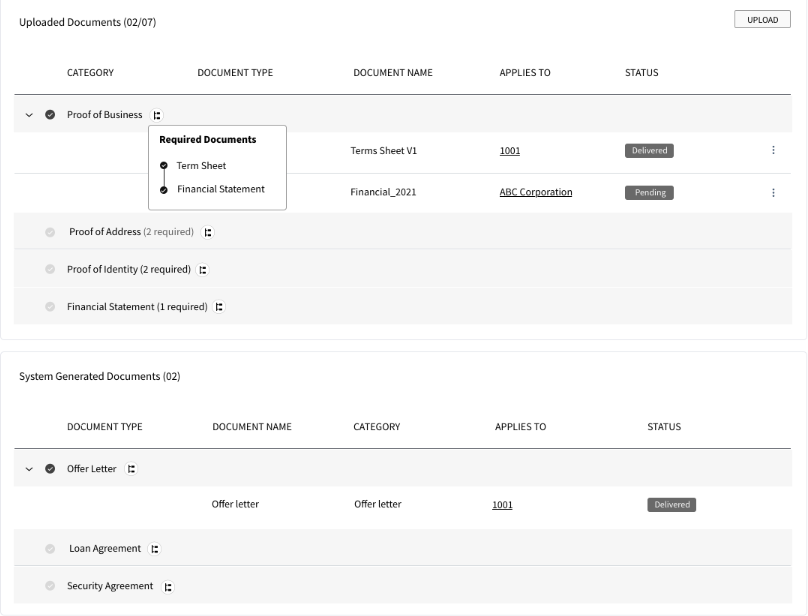Select the Proof of Identity (2 required) row
This screenshot has width=808, height=616.
[x=403, y=269]
